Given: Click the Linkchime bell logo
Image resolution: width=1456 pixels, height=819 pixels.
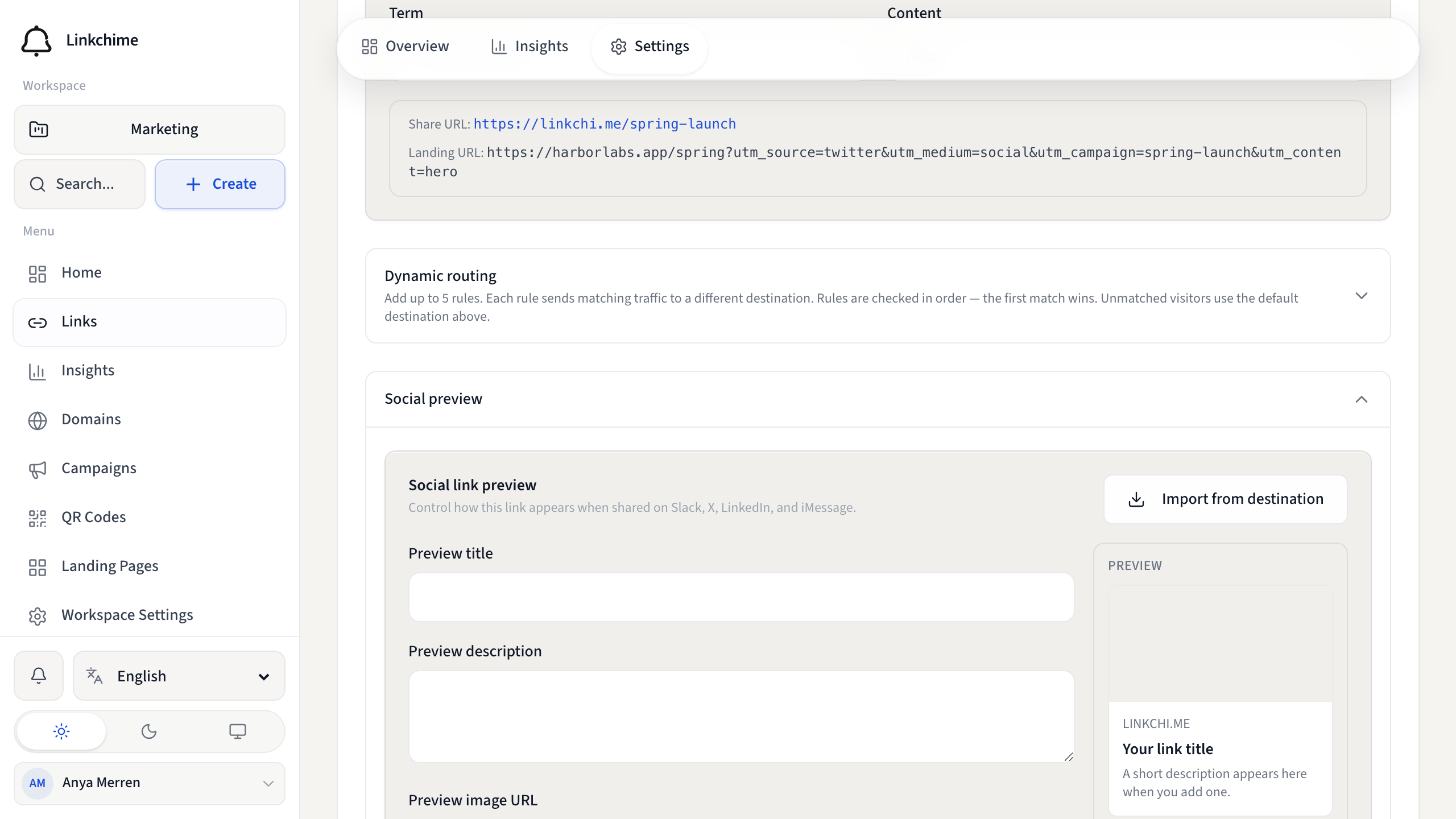Looking at the screenshot, I should (x=36, y=40).
